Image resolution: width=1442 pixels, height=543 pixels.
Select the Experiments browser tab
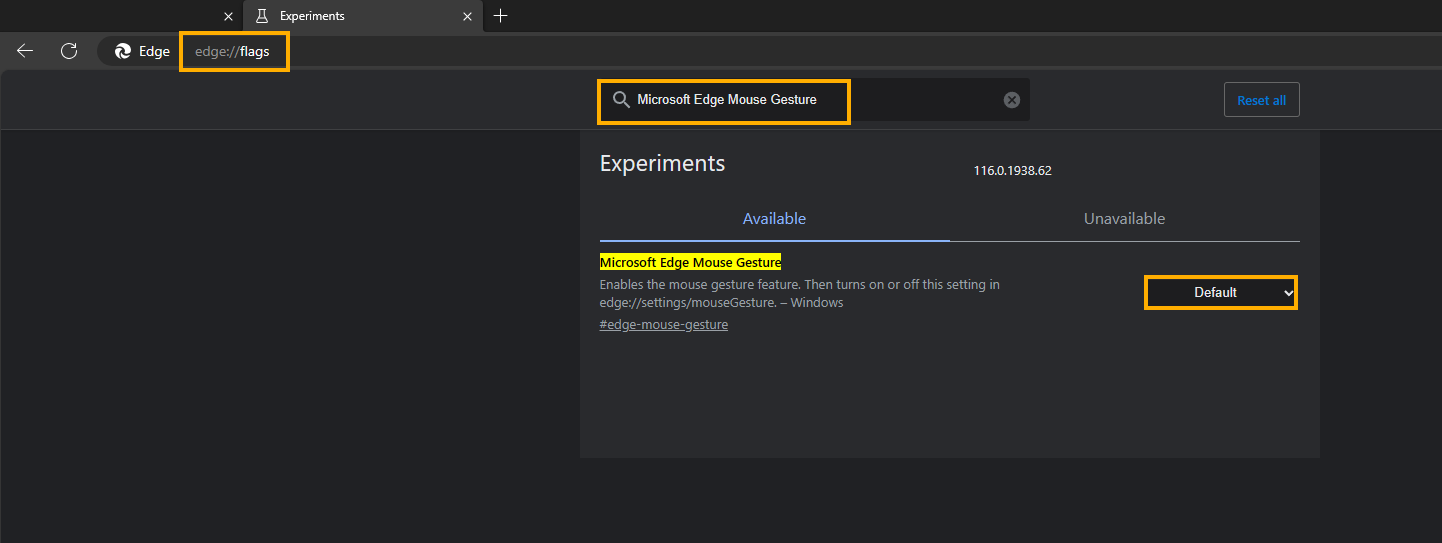coord(363,16)
